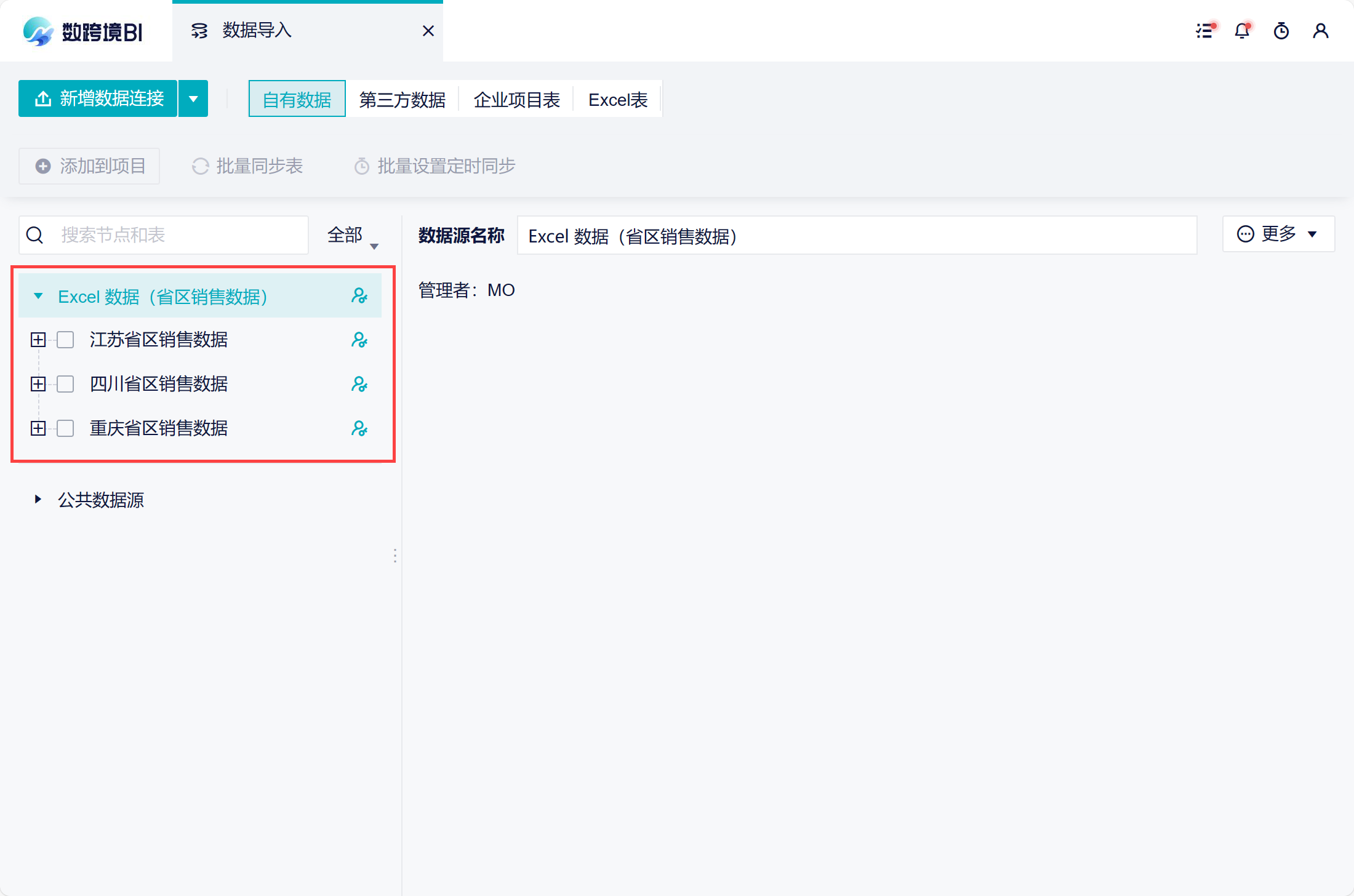
Task: Expand the 江苏省区销售数据 tree node
Action: tap(38, 340)
